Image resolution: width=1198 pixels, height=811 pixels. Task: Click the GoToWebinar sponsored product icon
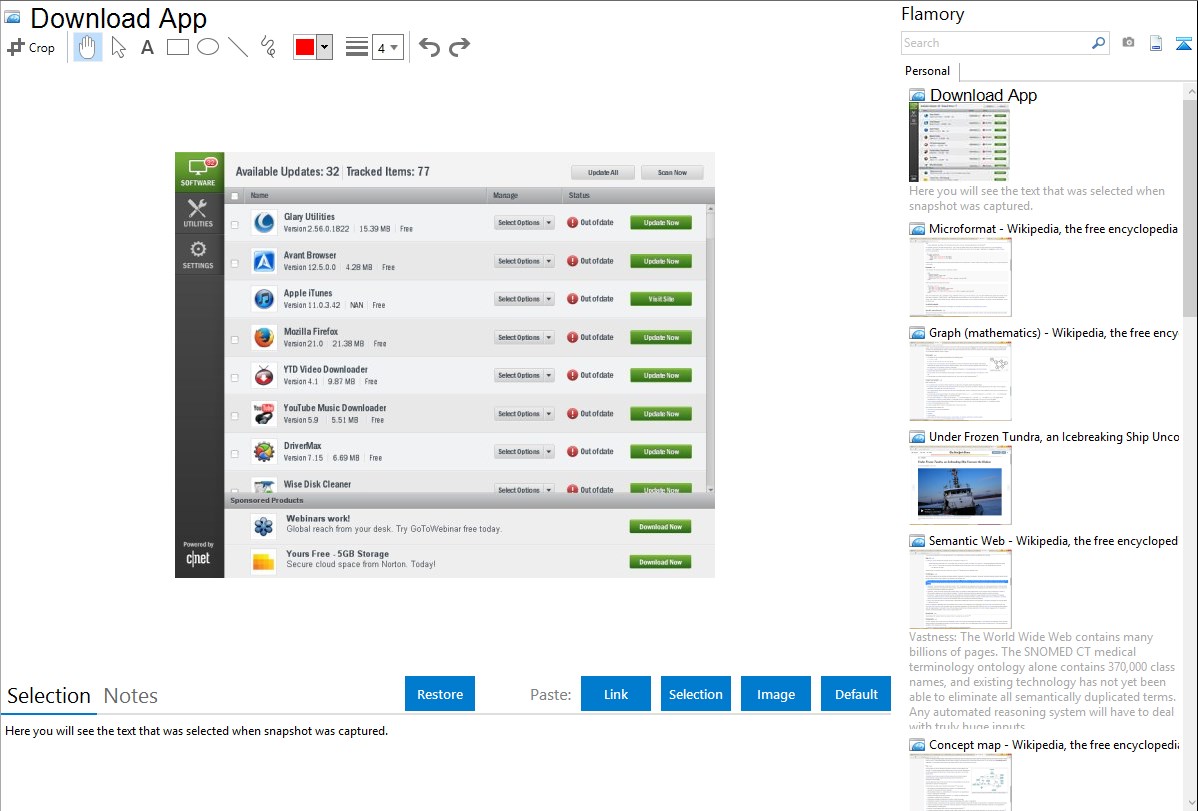coord(264,526)
